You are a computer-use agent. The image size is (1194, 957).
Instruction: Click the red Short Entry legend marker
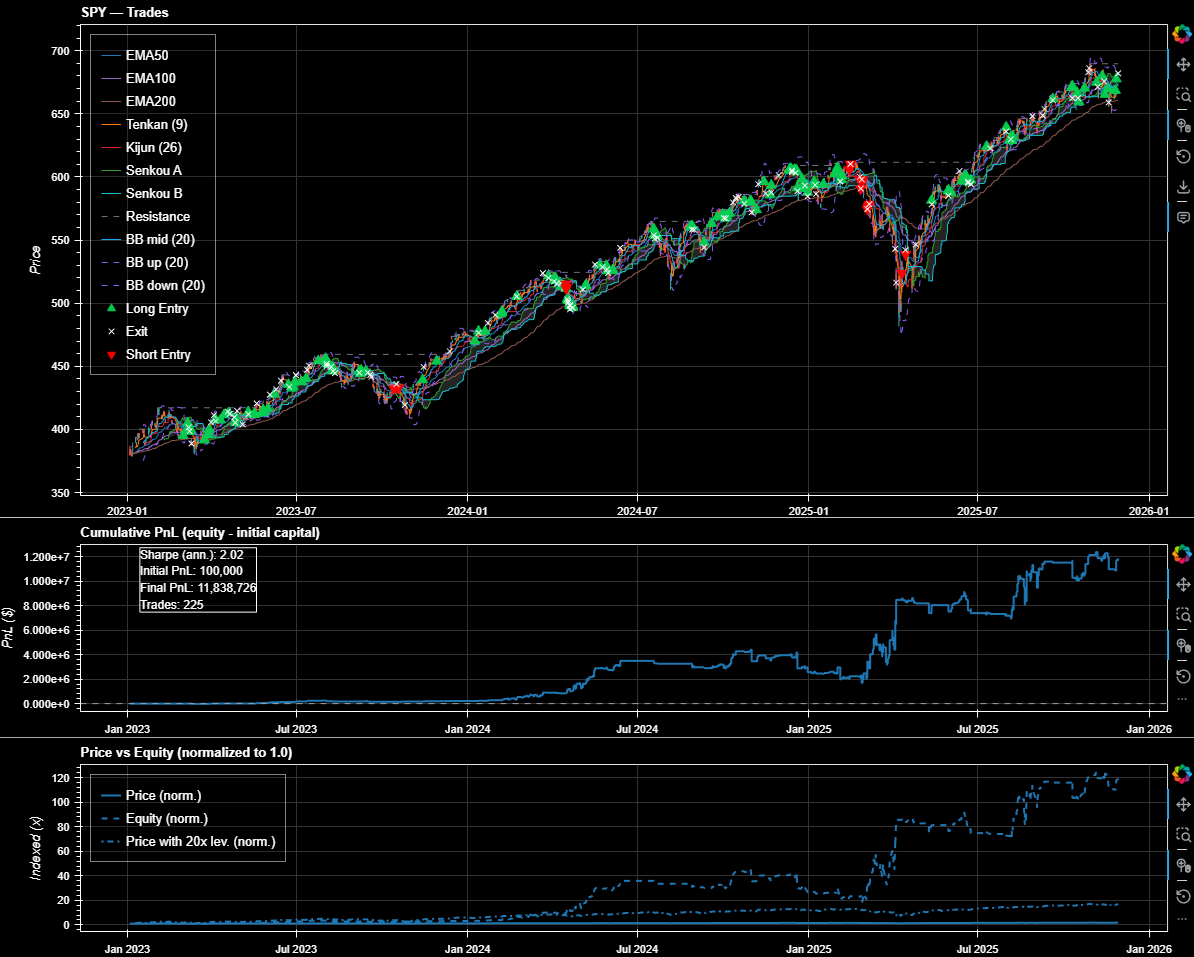coord(110,354)
